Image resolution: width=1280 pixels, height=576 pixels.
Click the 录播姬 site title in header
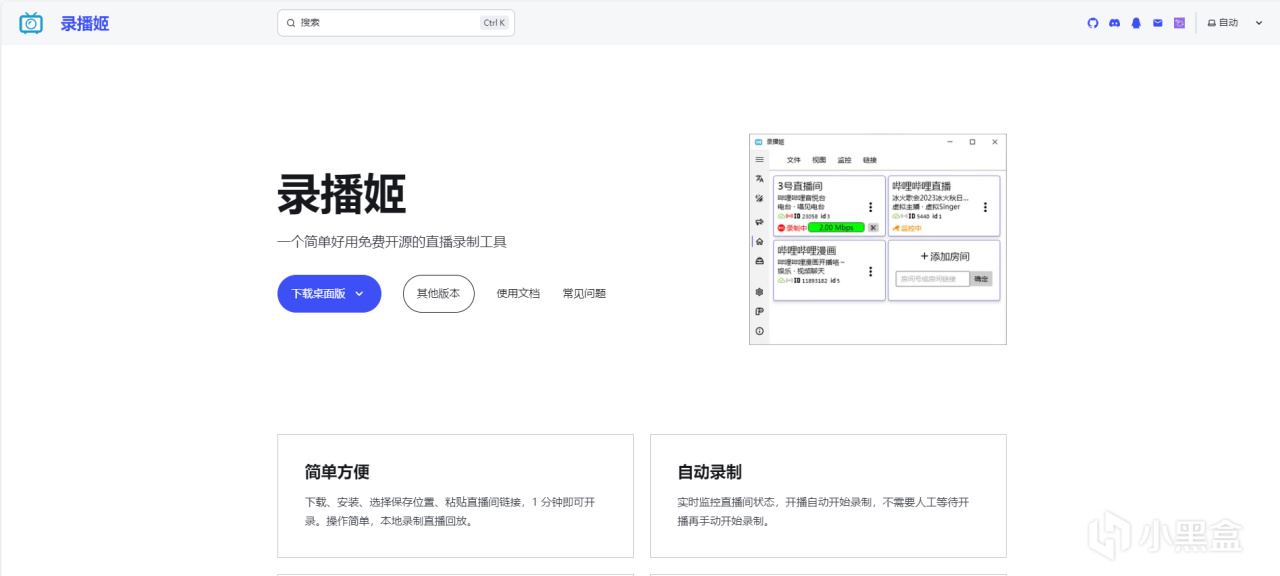[x=85, y=23]
